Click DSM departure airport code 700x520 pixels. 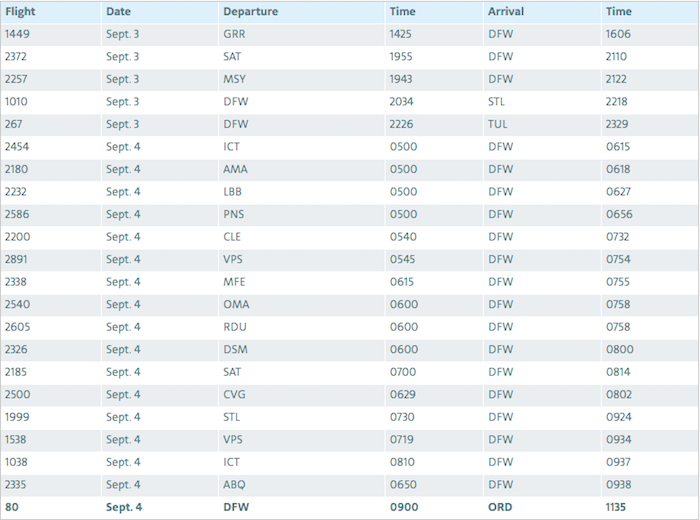point(236,349)
